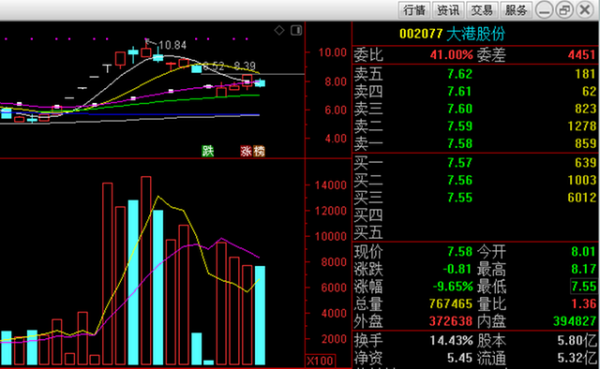Click the 买一 price 7.57
The image size is (600, 369).
[x=460, y=163]
